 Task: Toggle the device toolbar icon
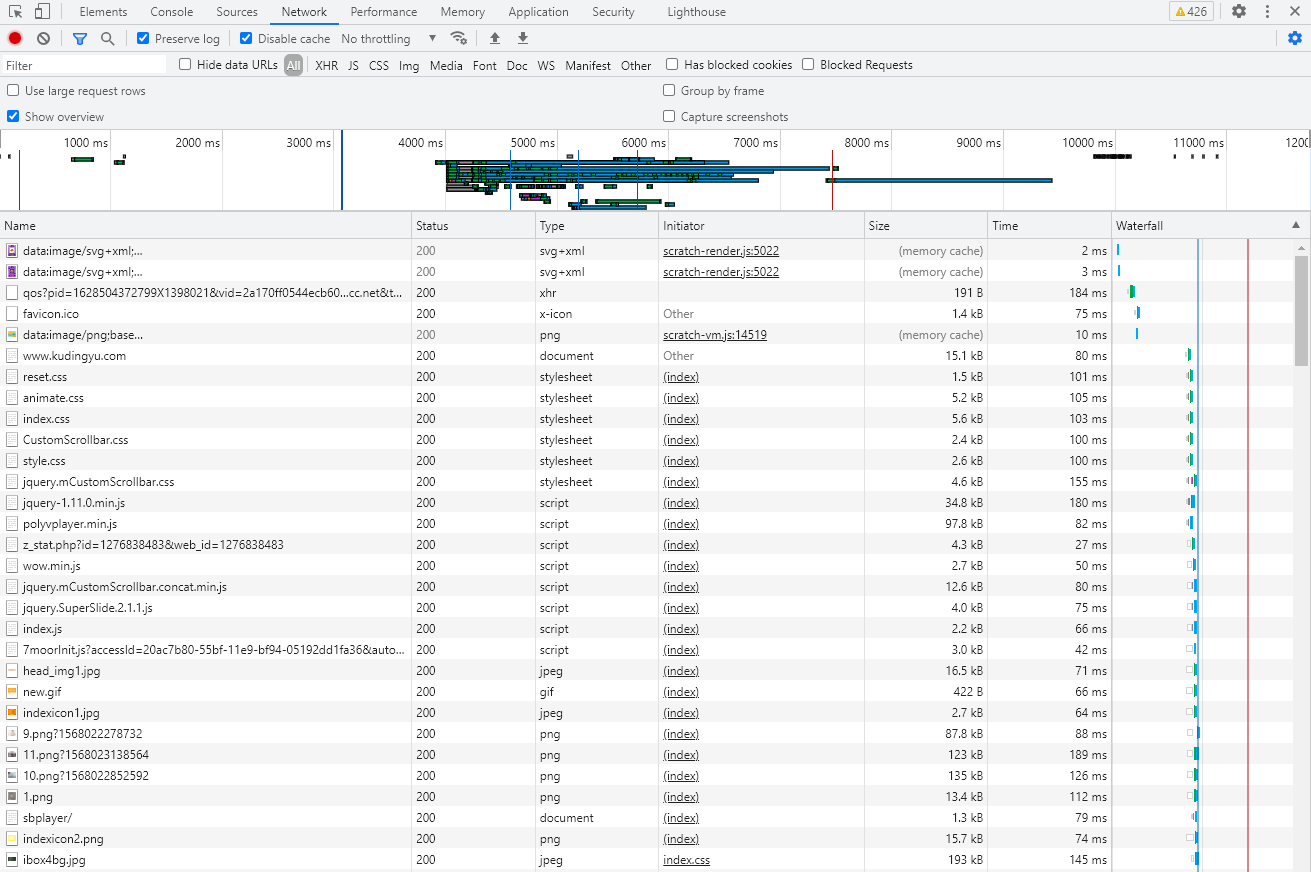[x=42, y=12]
